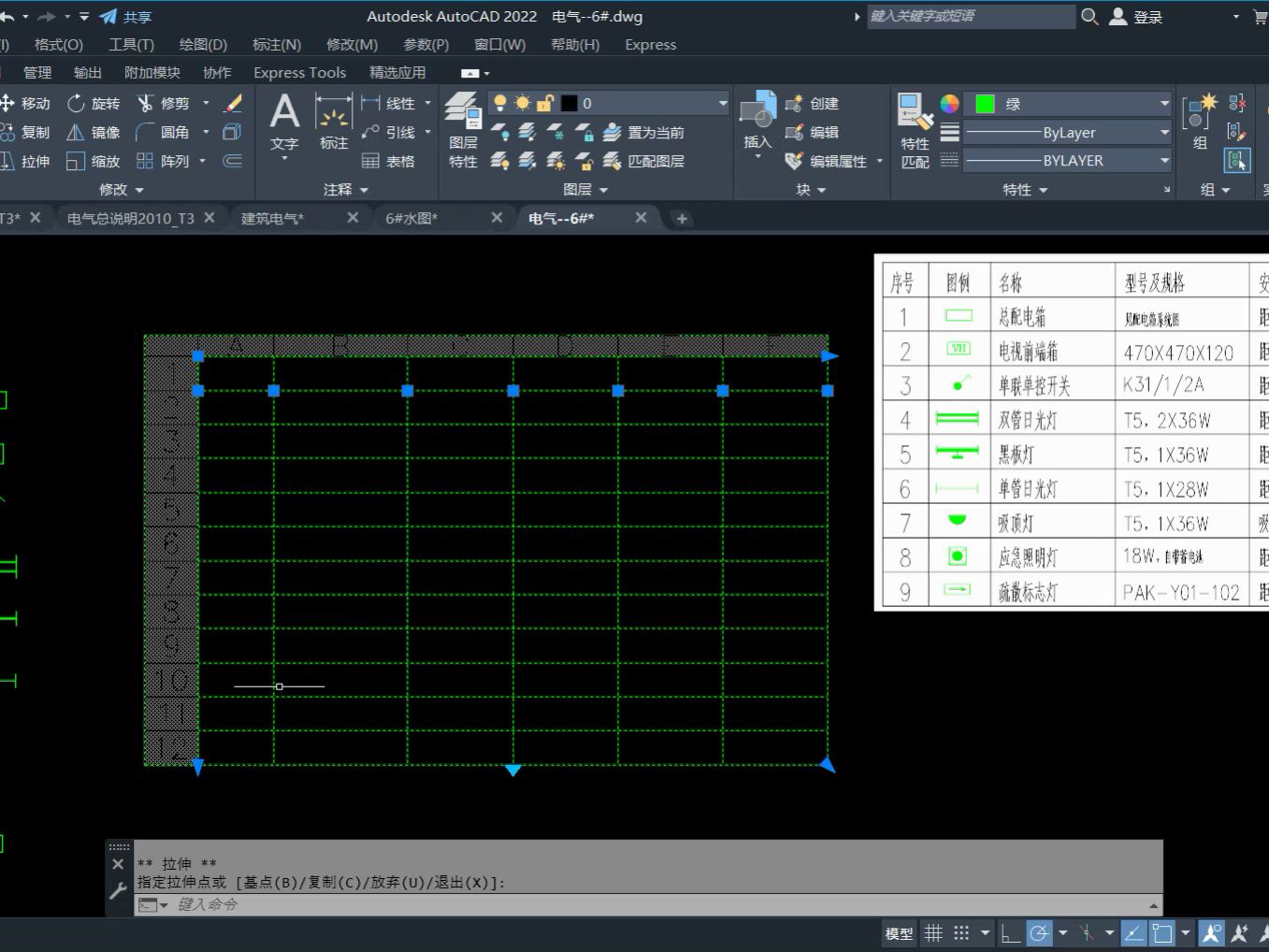Click the Erase pencil-eraser icon
Screen dimensions: 1269x952
pos(233,103)
